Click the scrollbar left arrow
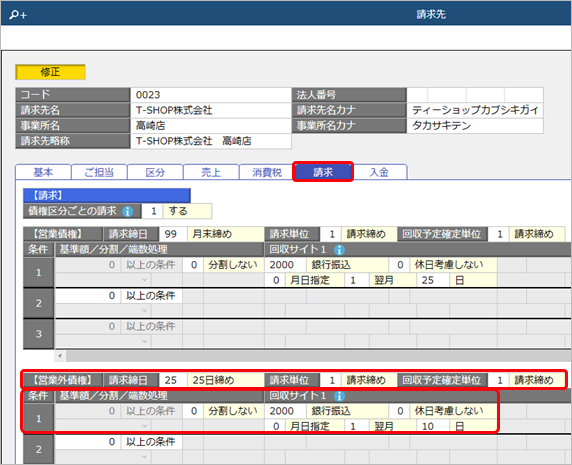Image resolution: width=572 pixels, height=465 pixels. [60, 356]
